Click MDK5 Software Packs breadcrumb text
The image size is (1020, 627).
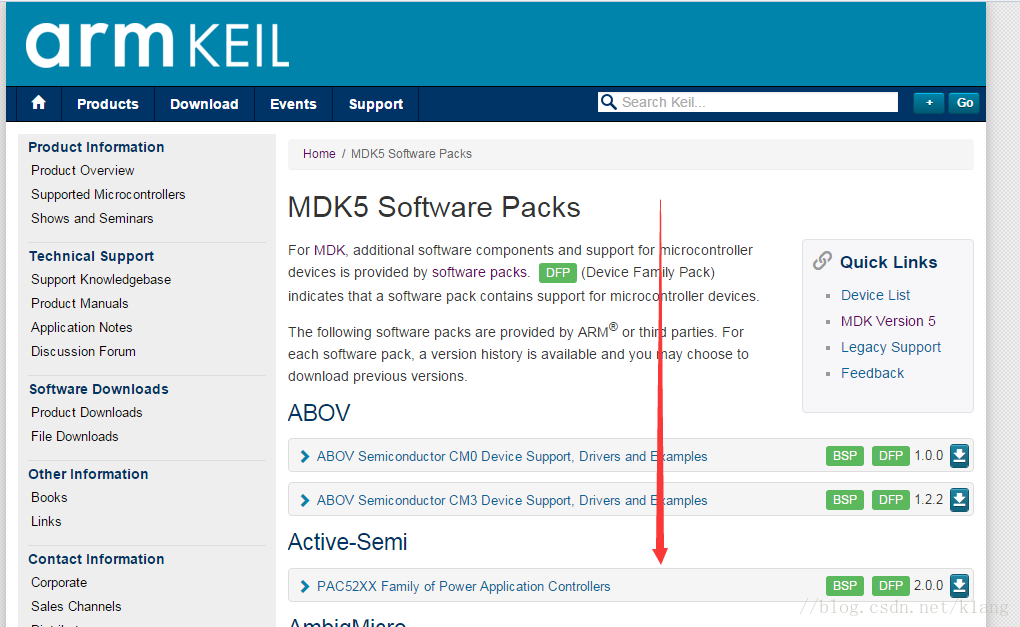411,154
